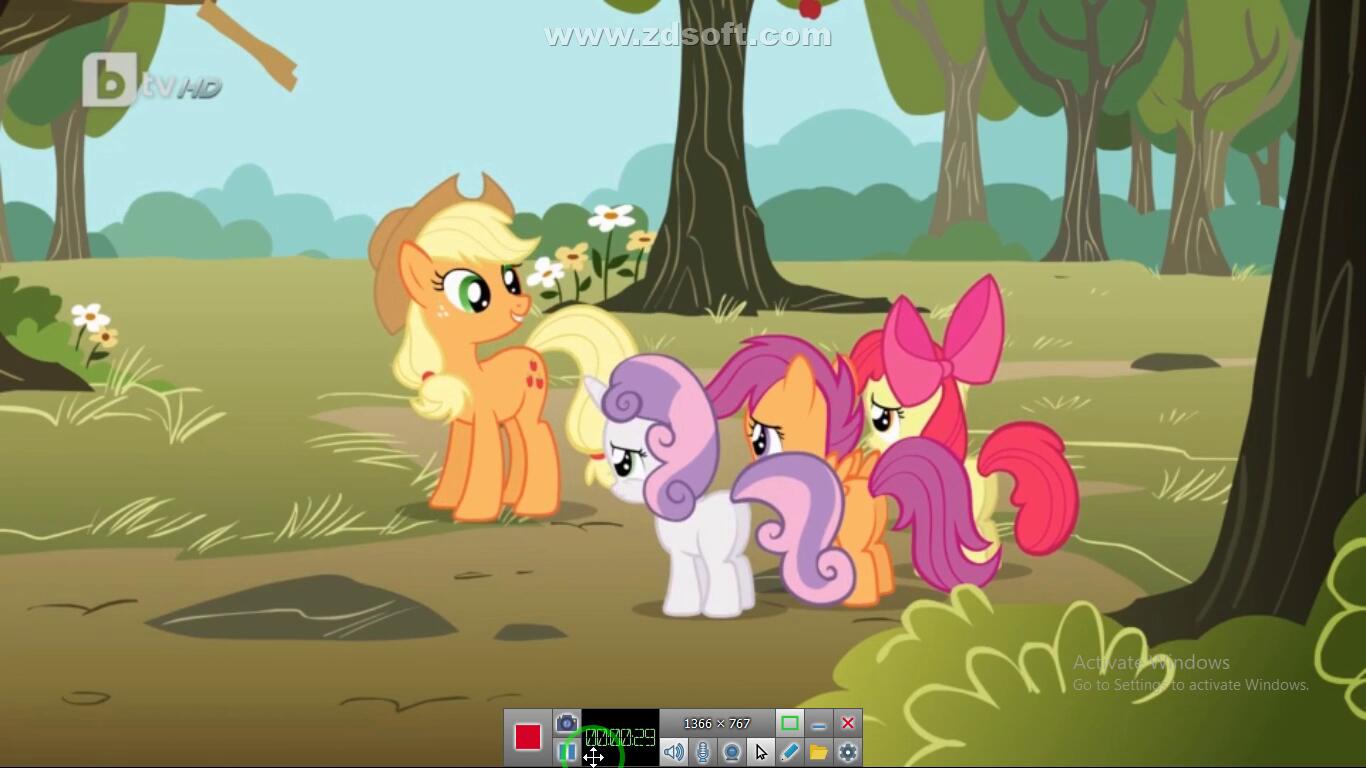Close the recorder toolbar with red X
Screen dimensions: 1366x768
click(x=848, y=723)
